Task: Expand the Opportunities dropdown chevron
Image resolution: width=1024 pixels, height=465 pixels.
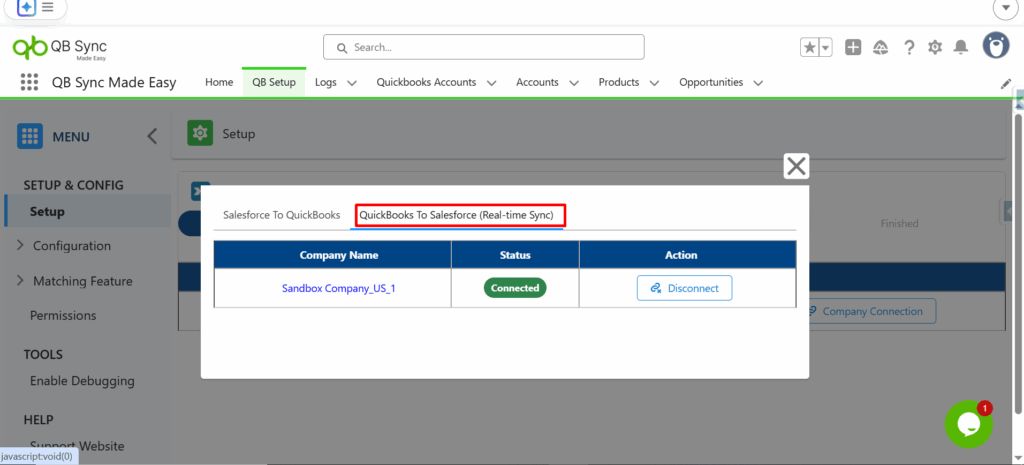Action: tap(758, 83)
